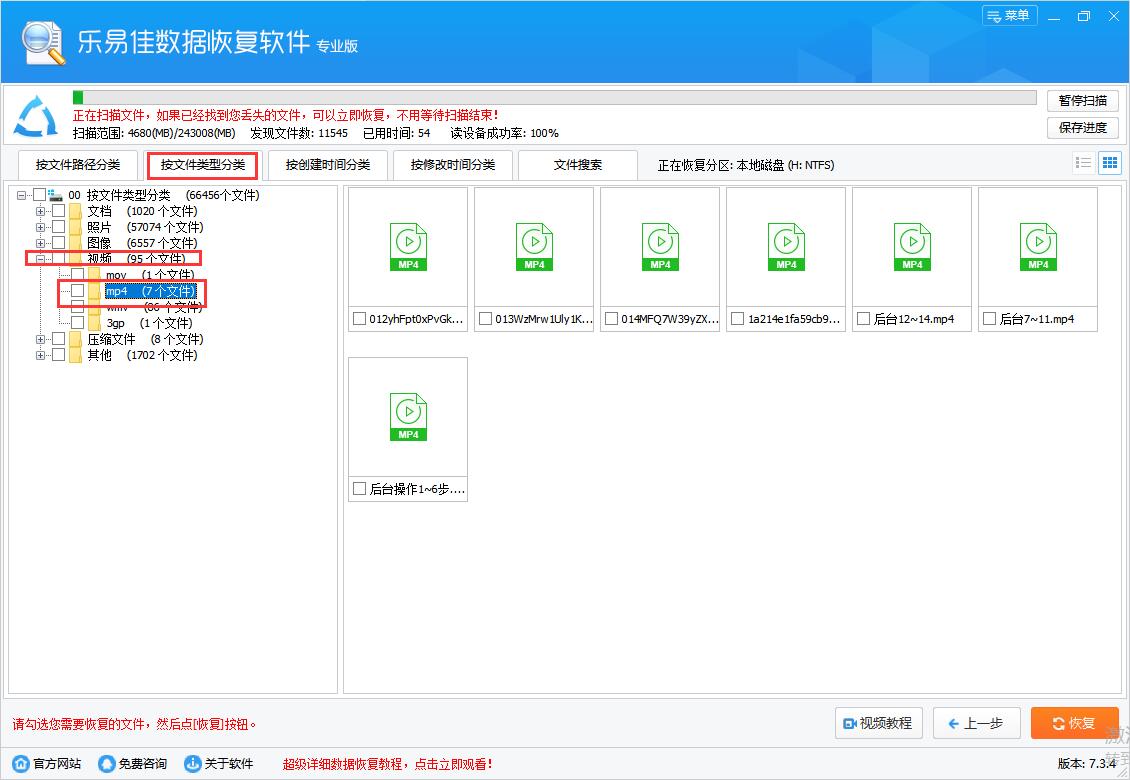Screen dimensions: 1130x780
Task: Select MP4 icon for 后台12~14.mp4
Action: [913, 247]
